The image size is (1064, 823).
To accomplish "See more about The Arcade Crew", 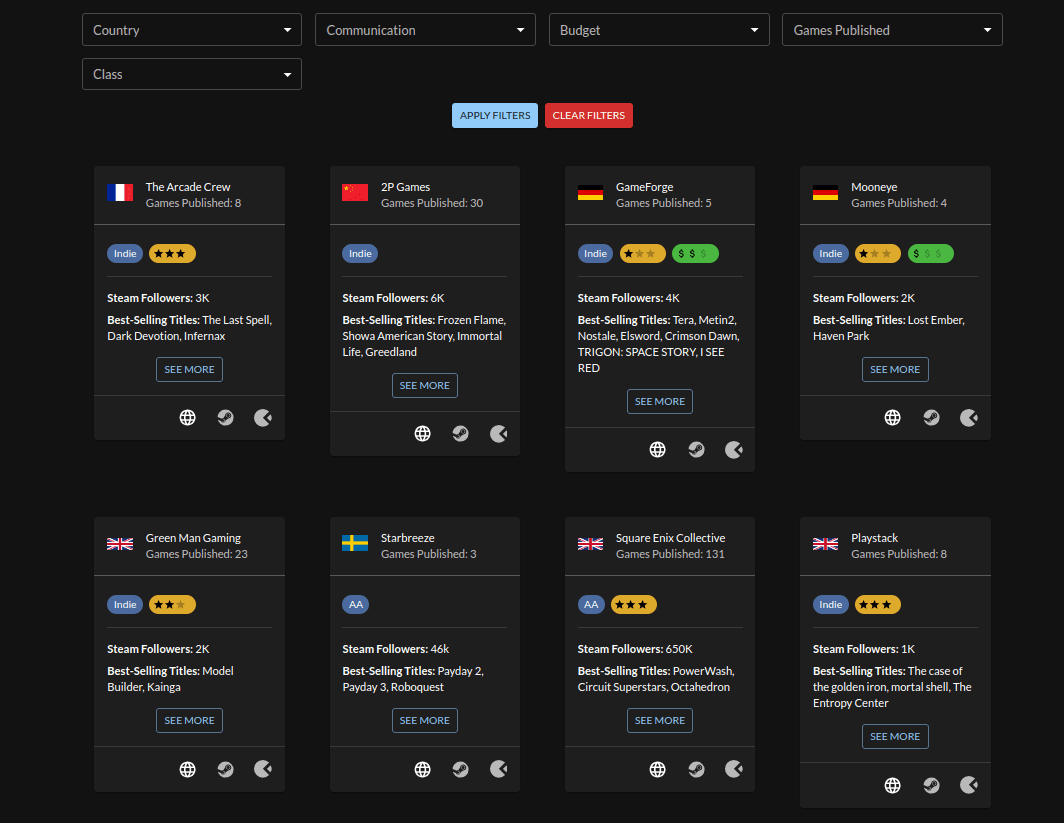I will coord(189,370).
